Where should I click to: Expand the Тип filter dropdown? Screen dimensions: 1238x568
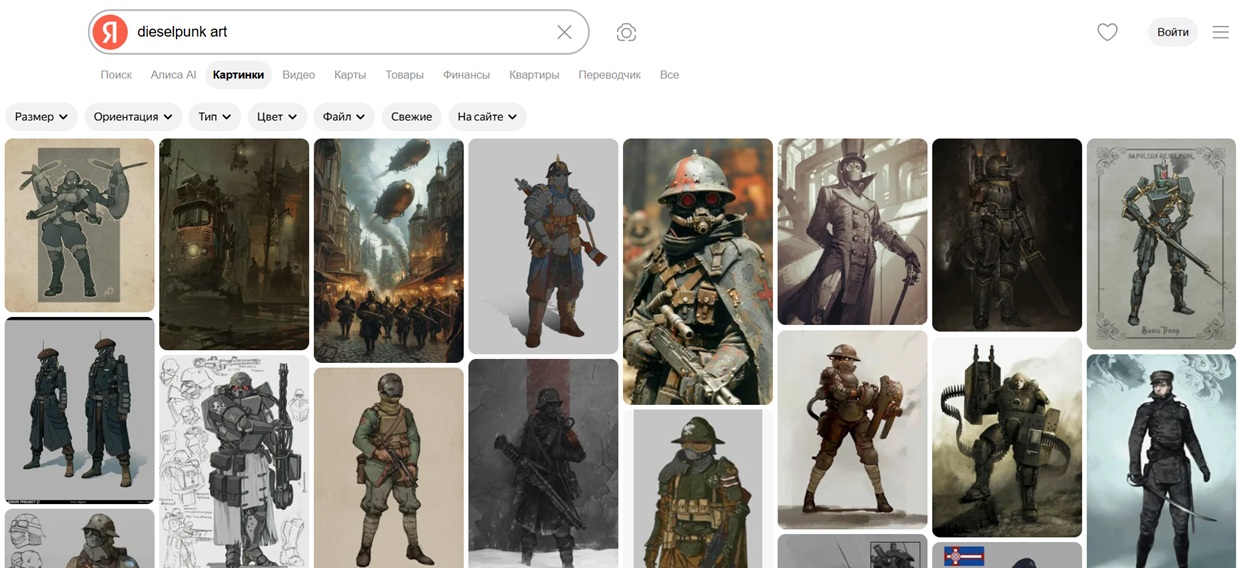pyautogui.click(x=215, y=117)
